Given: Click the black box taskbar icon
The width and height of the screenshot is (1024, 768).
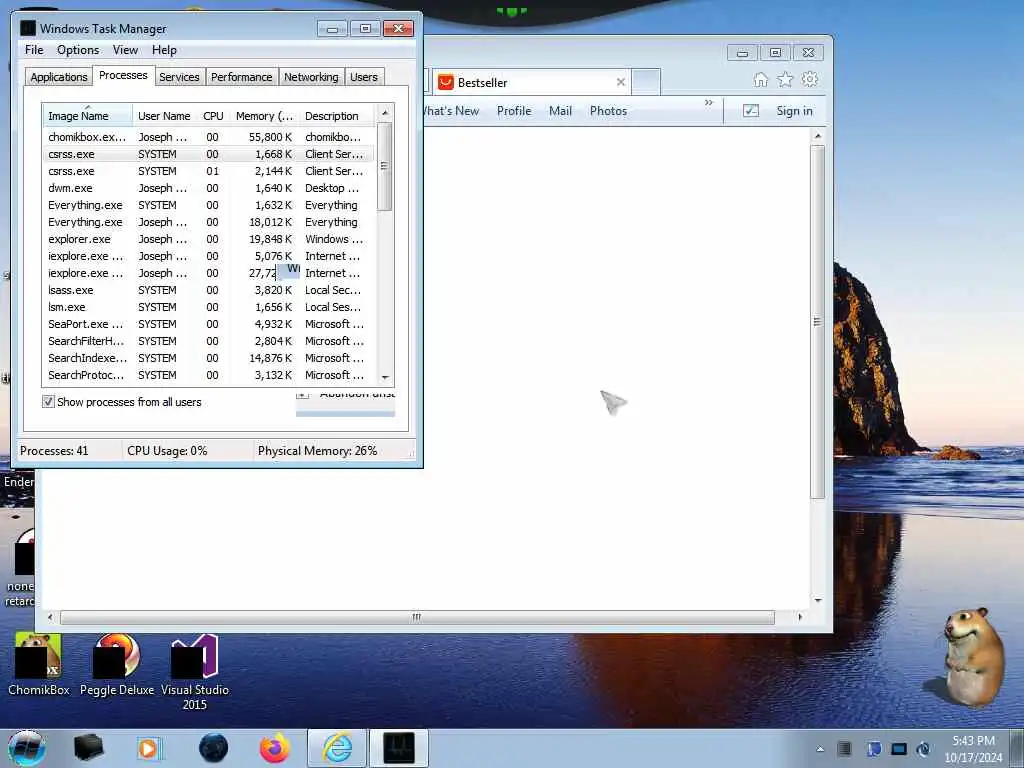Looking at the screenshot, I should coord(88,748).
